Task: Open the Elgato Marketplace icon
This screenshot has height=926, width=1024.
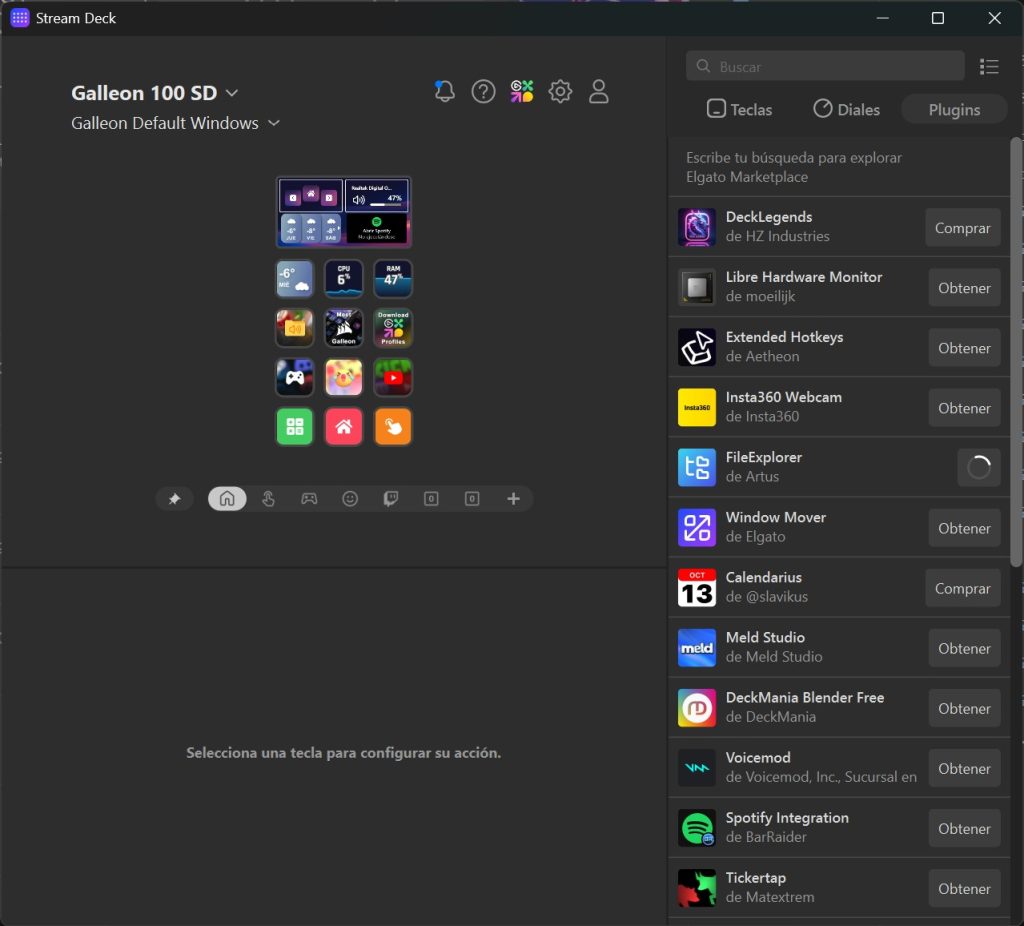Action: coord(522,92)
